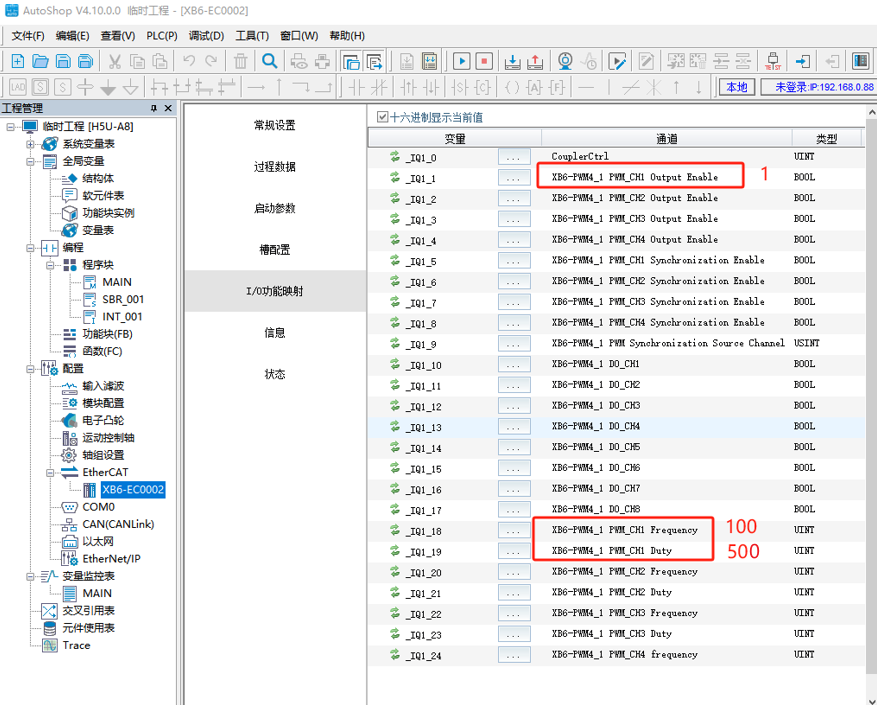
Task: Close the 工程管理 panel
Action: 168,108
